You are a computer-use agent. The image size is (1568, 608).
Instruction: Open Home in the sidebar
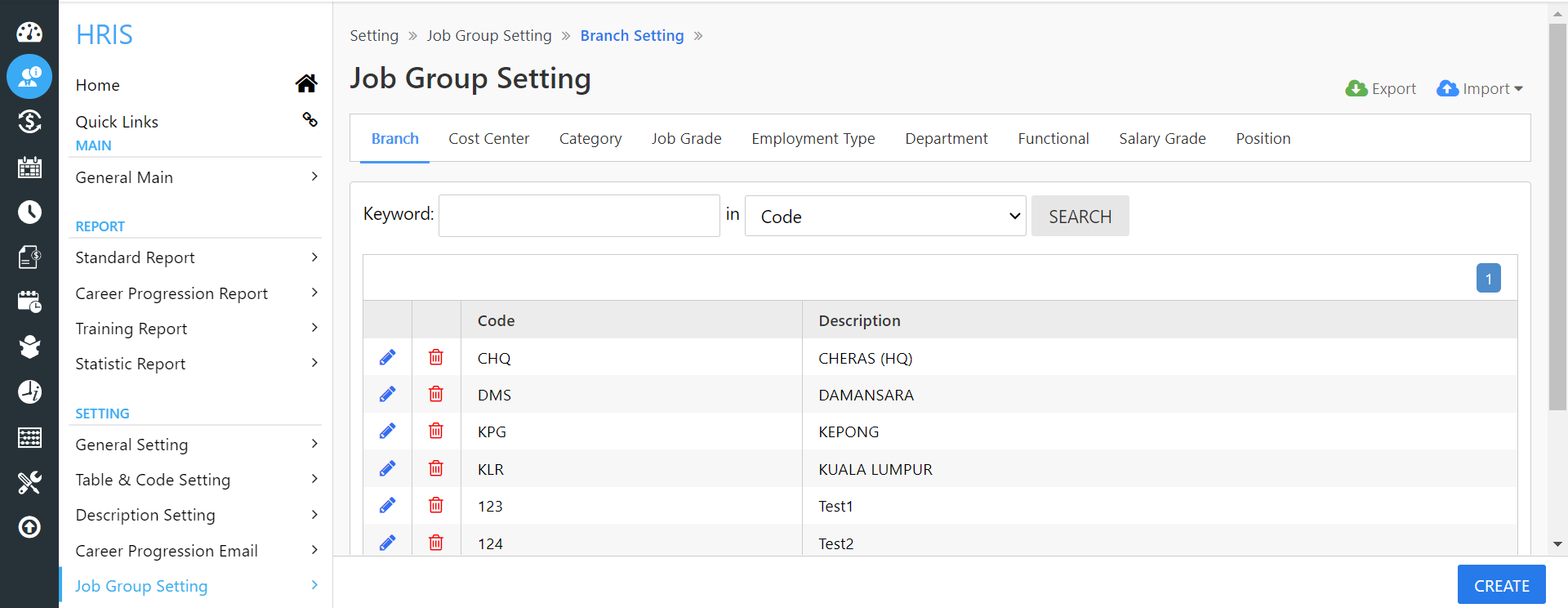[97, 85]
